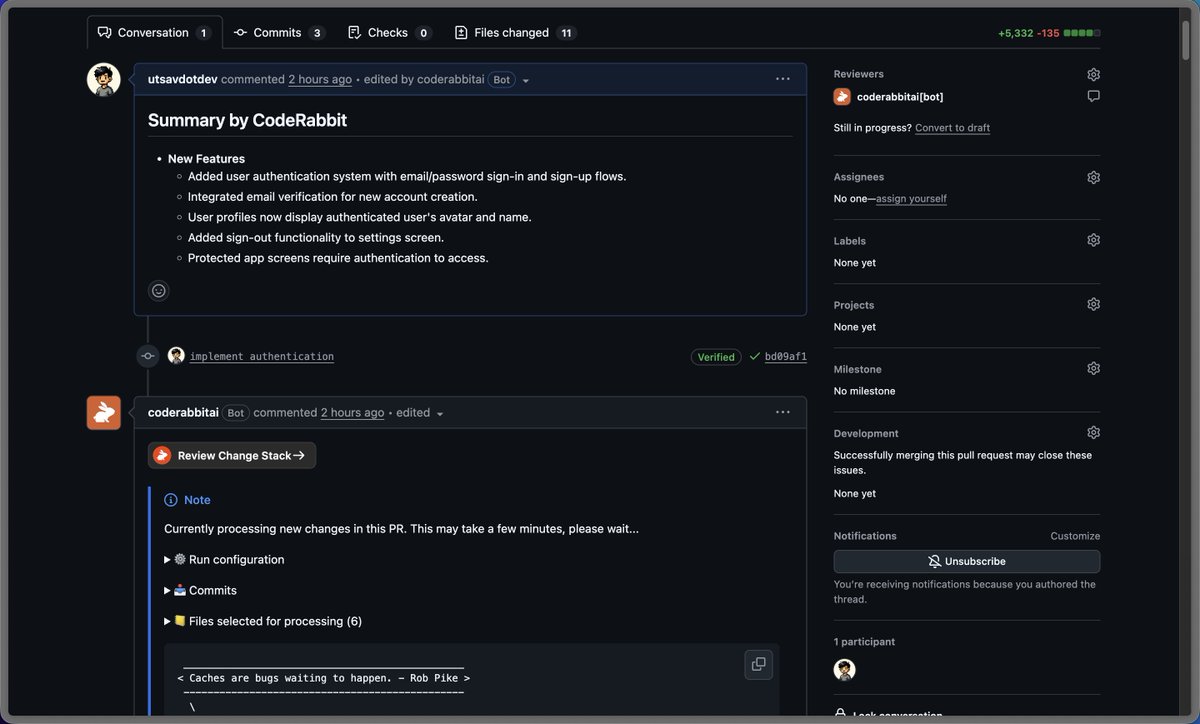Click the Note callout heading
The height and width of the screenshot is (724, 1200).
click(187, 500)
